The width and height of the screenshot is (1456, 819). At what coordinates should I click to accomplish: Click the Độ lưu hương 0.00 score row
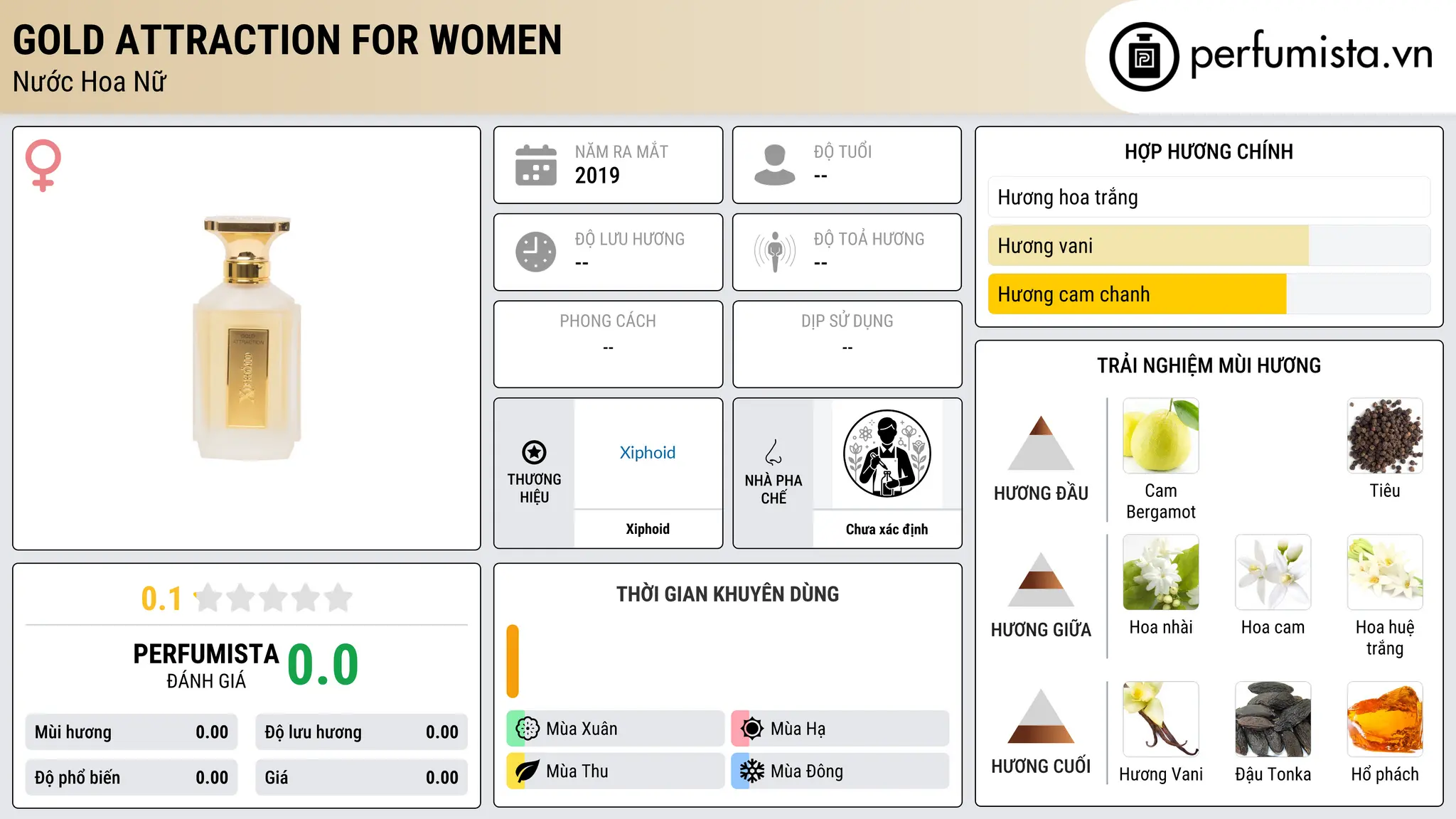click(361, 732)
